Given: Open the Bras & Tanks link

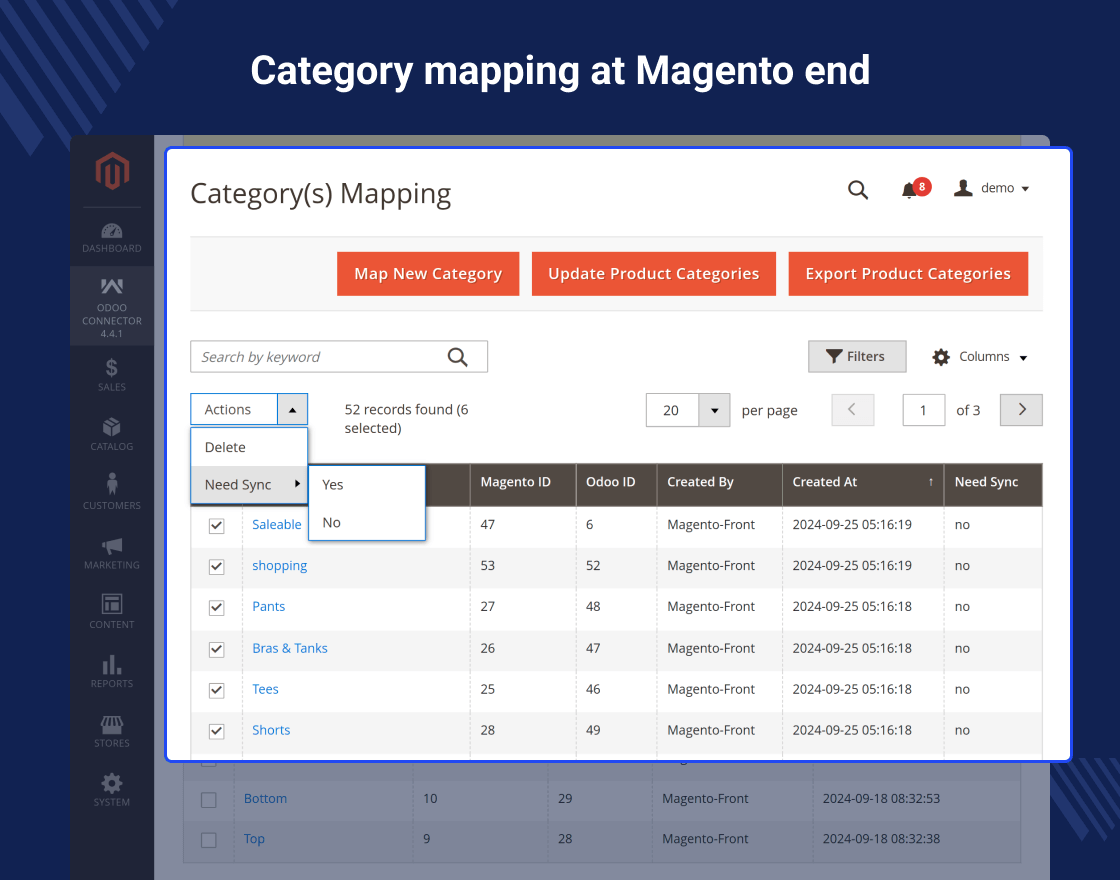Looking at the screenshot, I should [290, 648].
